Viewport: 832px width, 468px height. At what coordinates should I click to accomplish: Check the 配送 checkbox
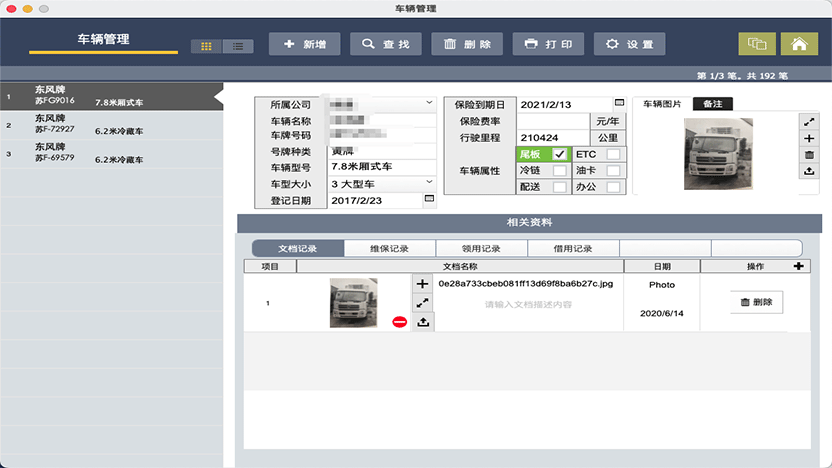[x=559, y=187]
